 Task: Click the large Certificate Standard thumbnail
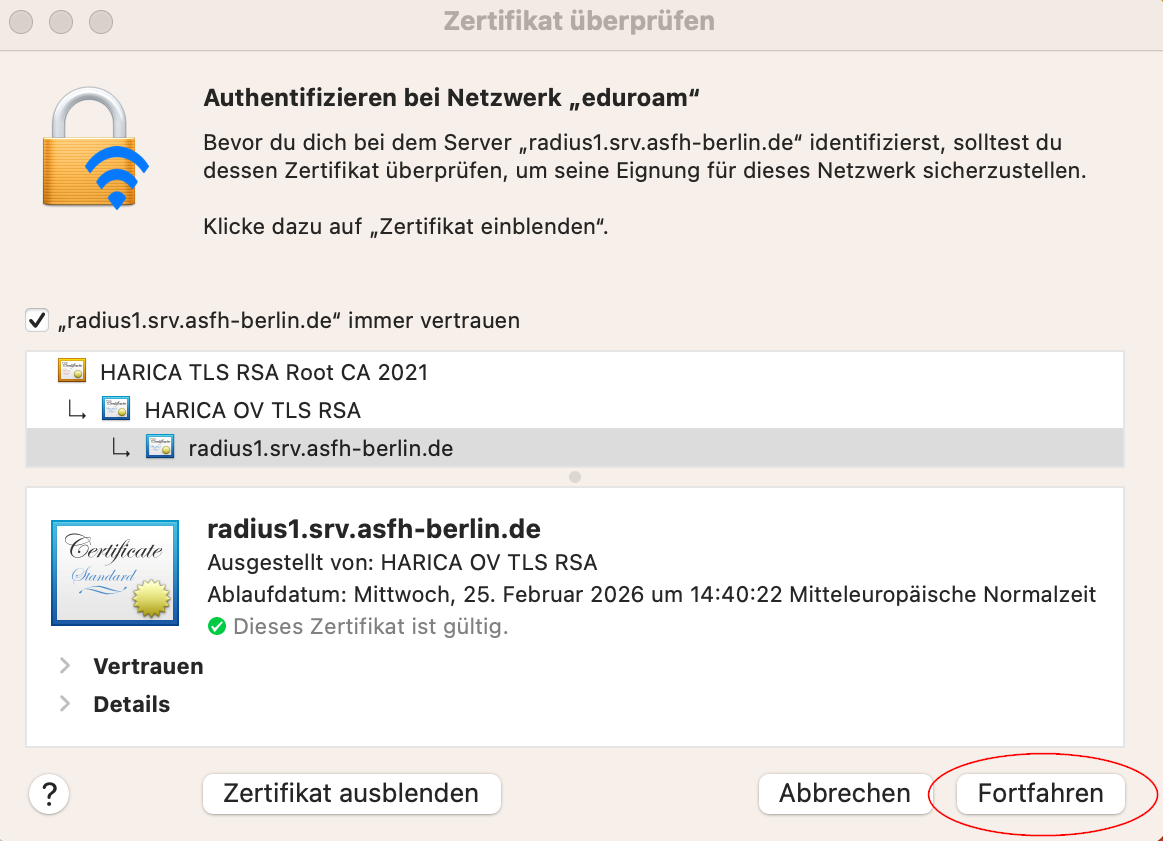[x=115, y=573]
